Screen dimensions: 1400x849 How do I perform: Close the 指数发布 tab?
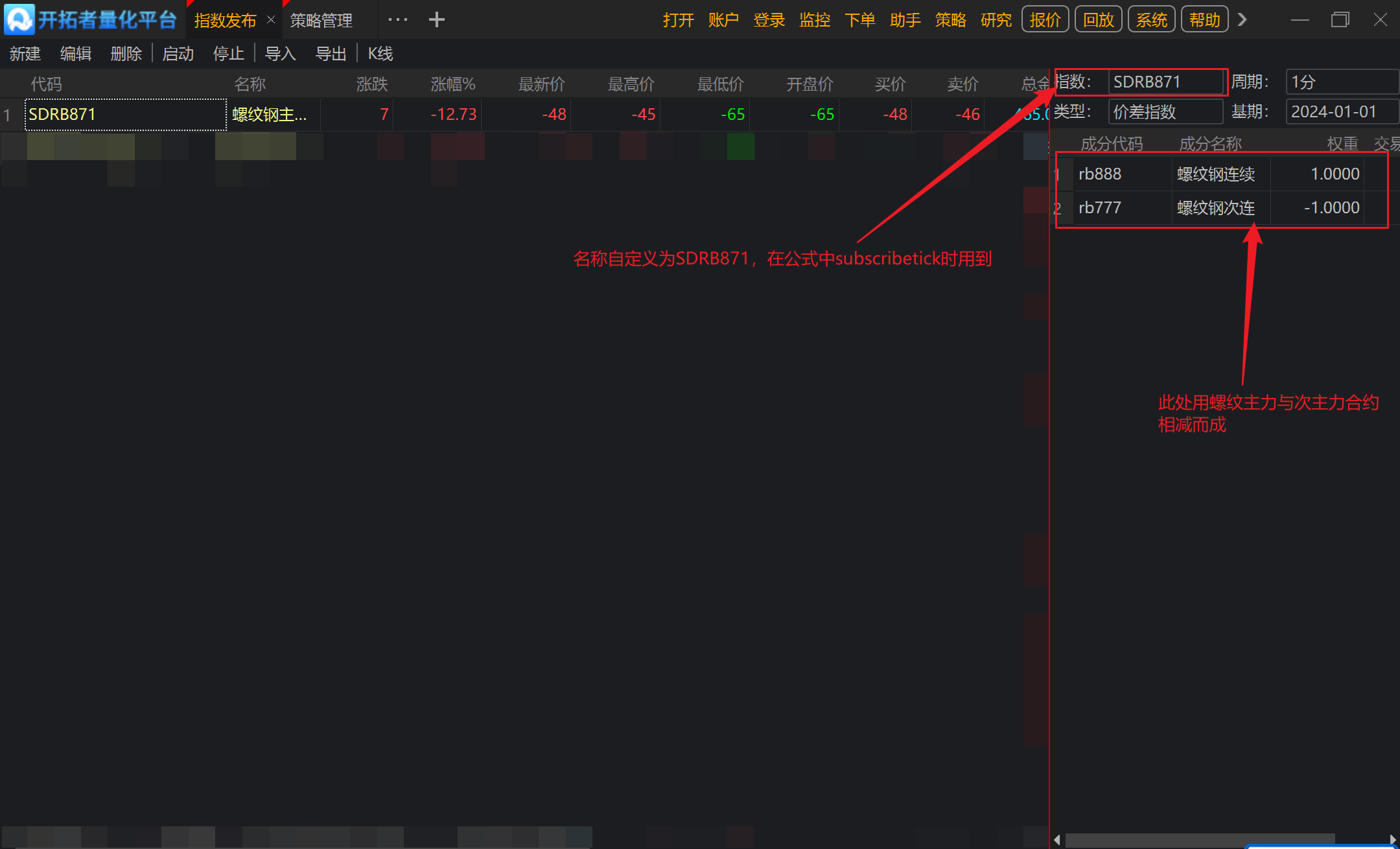pos(271,20)
